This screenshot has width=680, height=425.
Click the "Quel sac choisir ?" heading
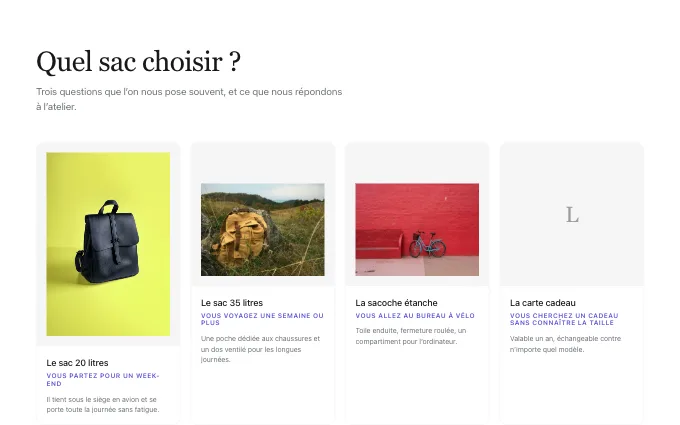(138, 61)
